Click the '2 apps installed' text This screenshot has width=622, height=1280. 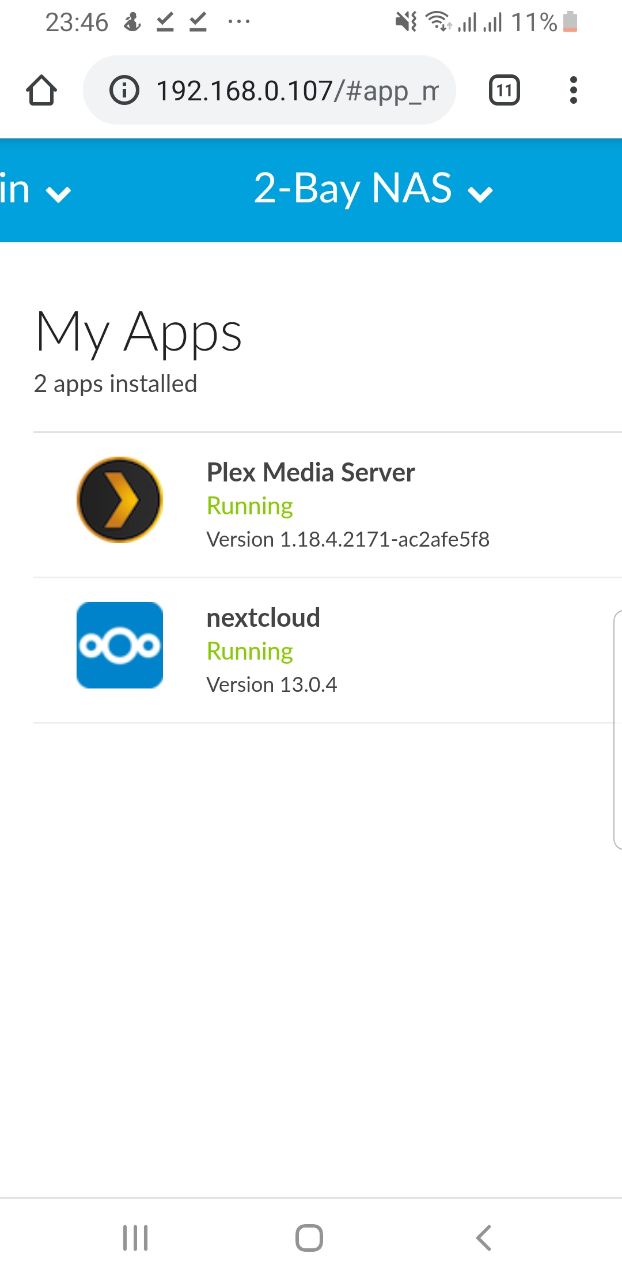[x=116, y=384]
